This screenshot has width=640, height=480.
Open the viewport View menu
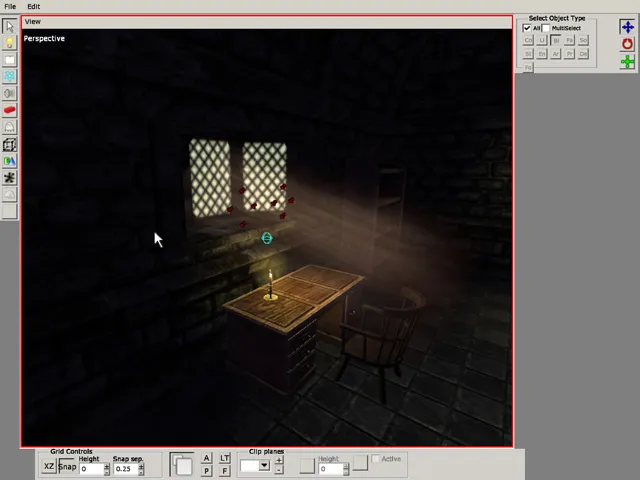(33, 22)
